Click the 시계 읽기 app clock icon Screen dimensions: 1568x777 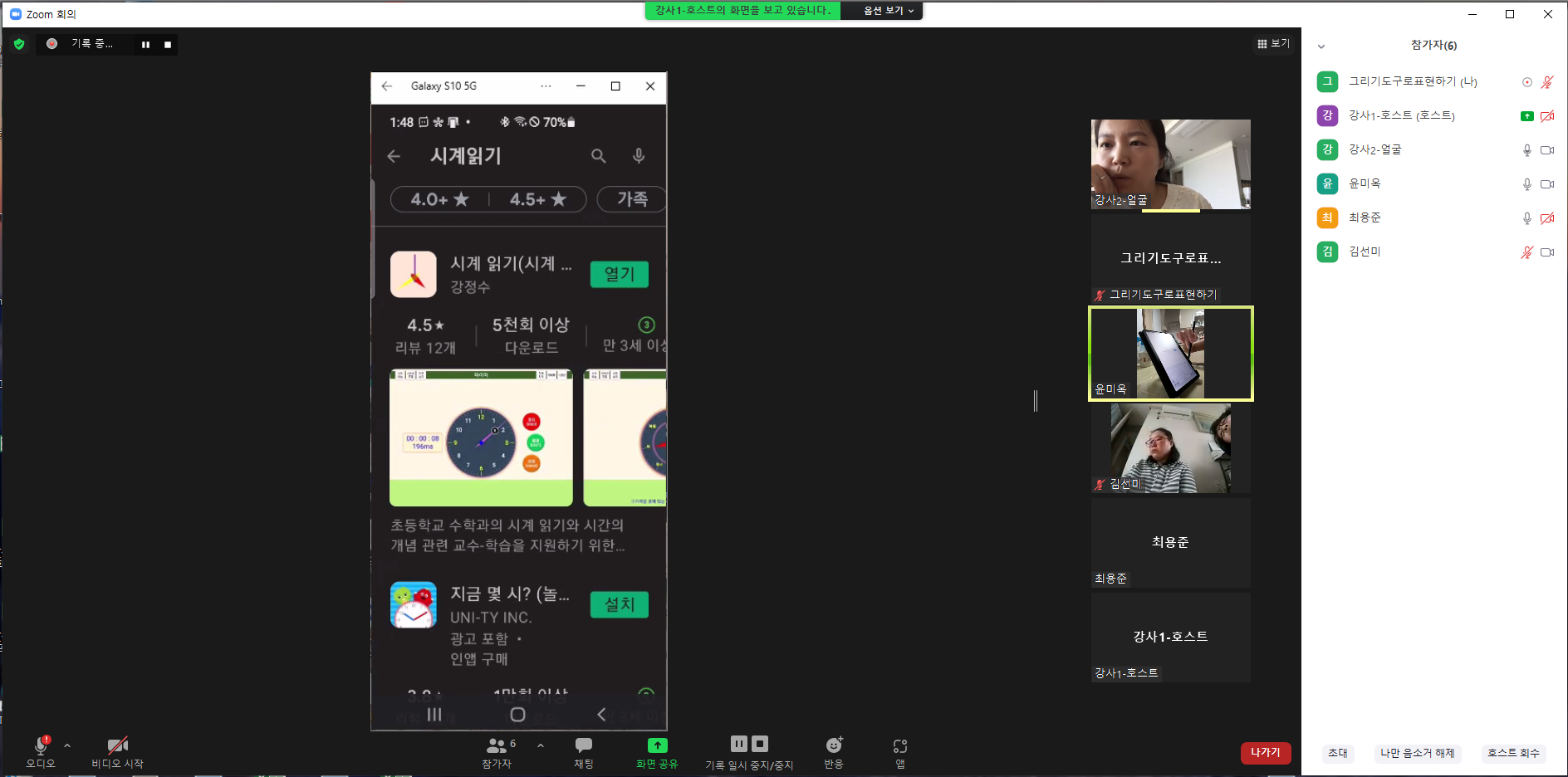coord(414,274)
